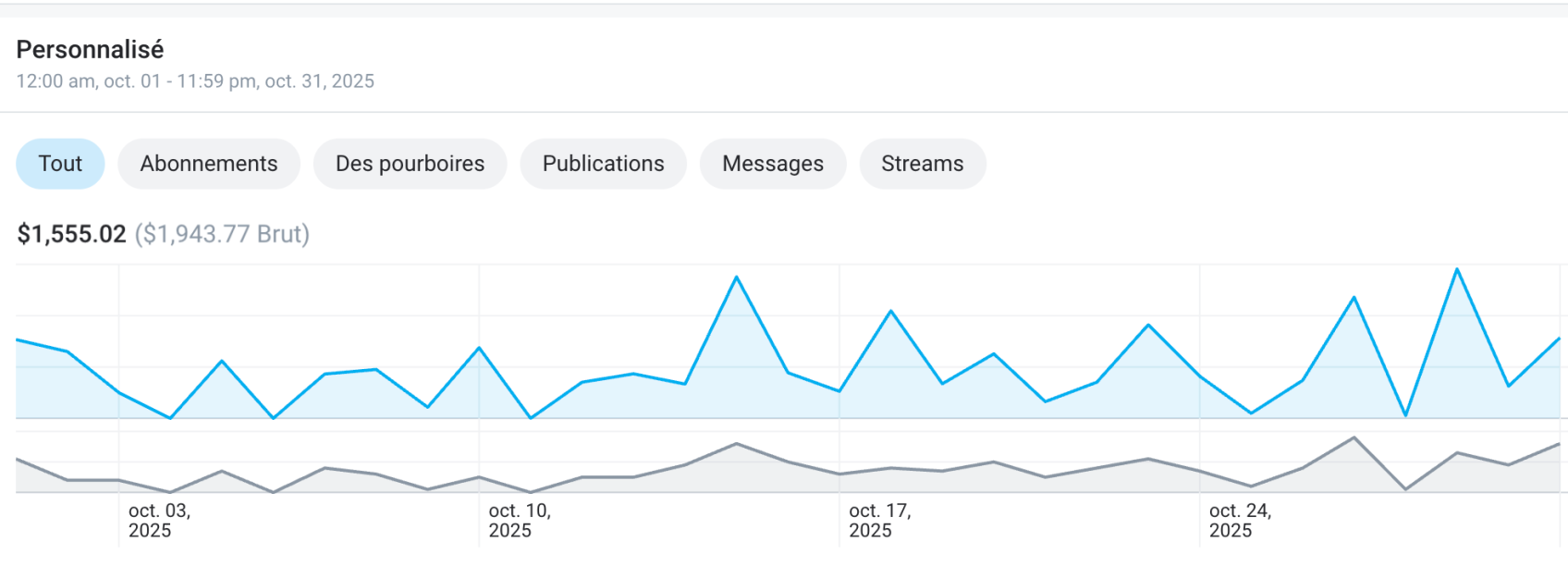1568x579 pixels.
Task: View the Streams earnings tab
Action: coord(922,164)
